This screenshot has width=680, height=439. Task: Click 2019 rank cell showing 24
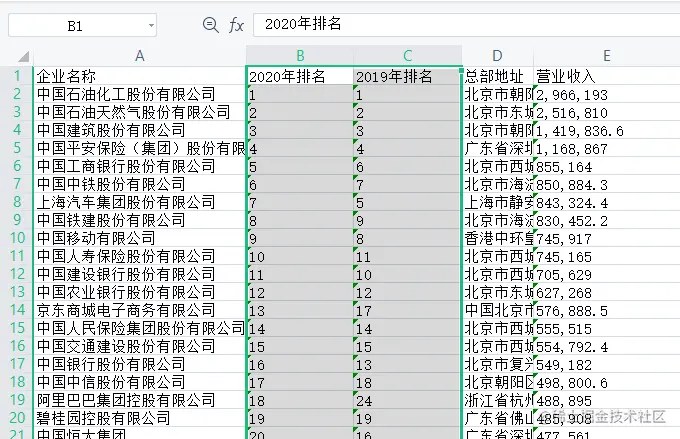pos(407,400)
